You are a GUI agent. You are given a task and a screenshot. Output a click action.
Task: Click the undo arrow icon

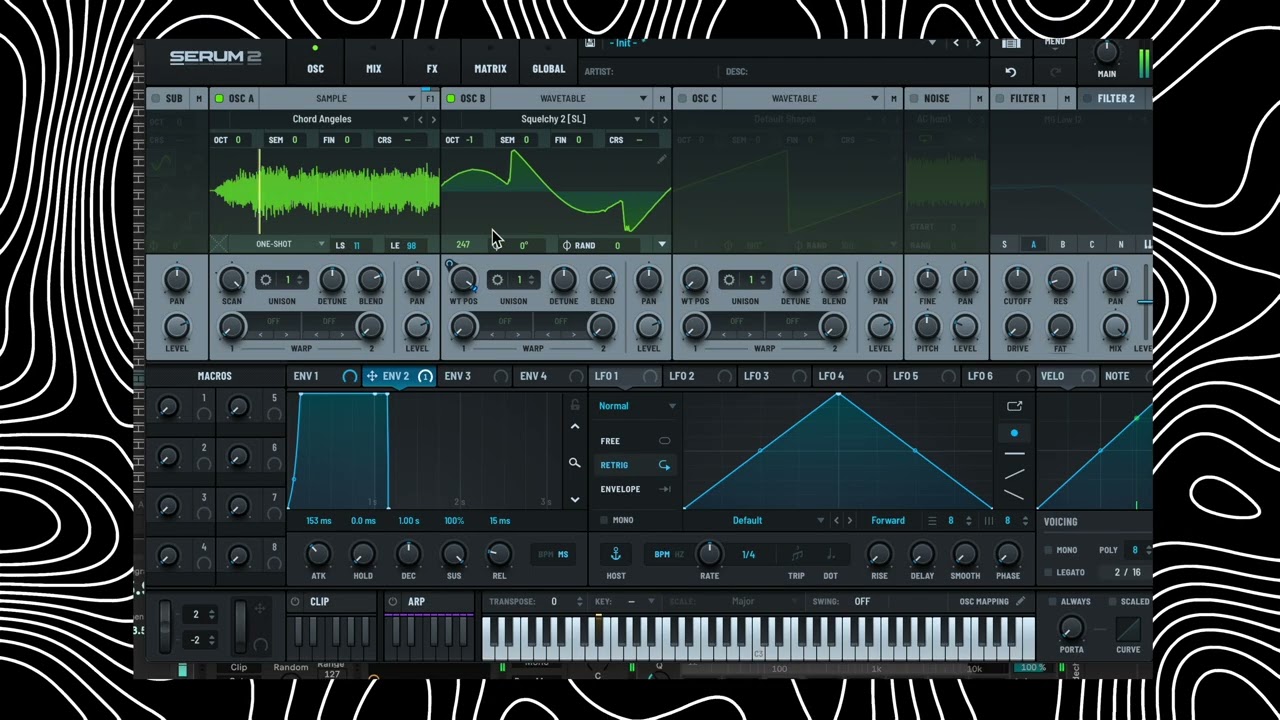click(1010, 72)
